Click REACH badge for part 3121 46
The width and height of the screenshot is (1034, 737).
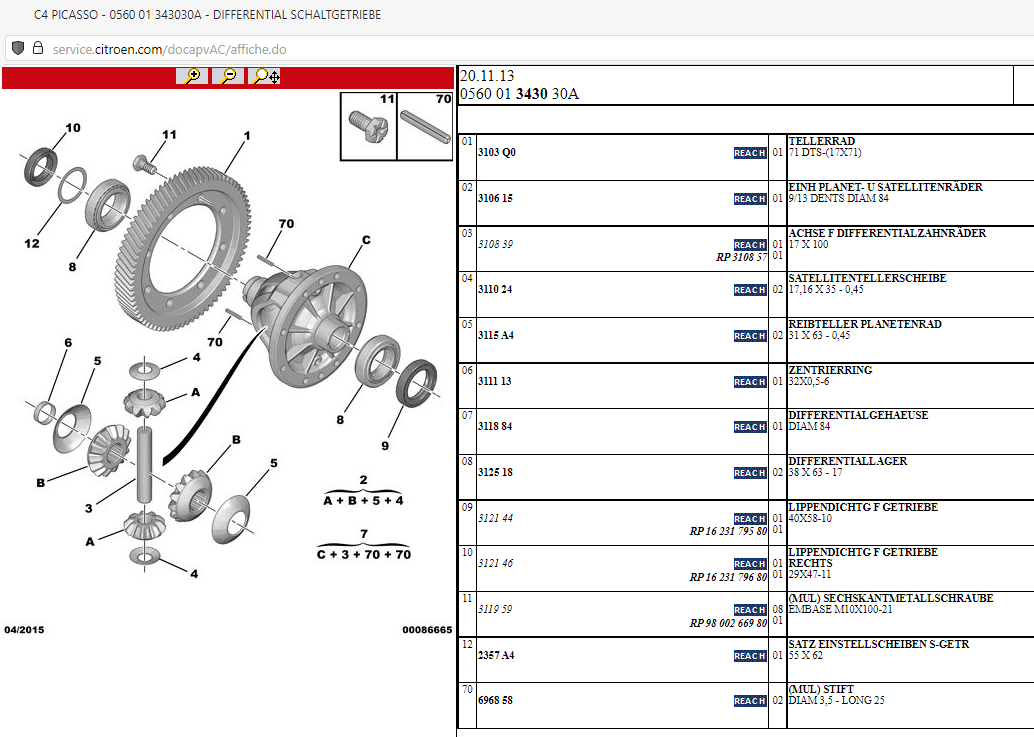click(750, 564)
